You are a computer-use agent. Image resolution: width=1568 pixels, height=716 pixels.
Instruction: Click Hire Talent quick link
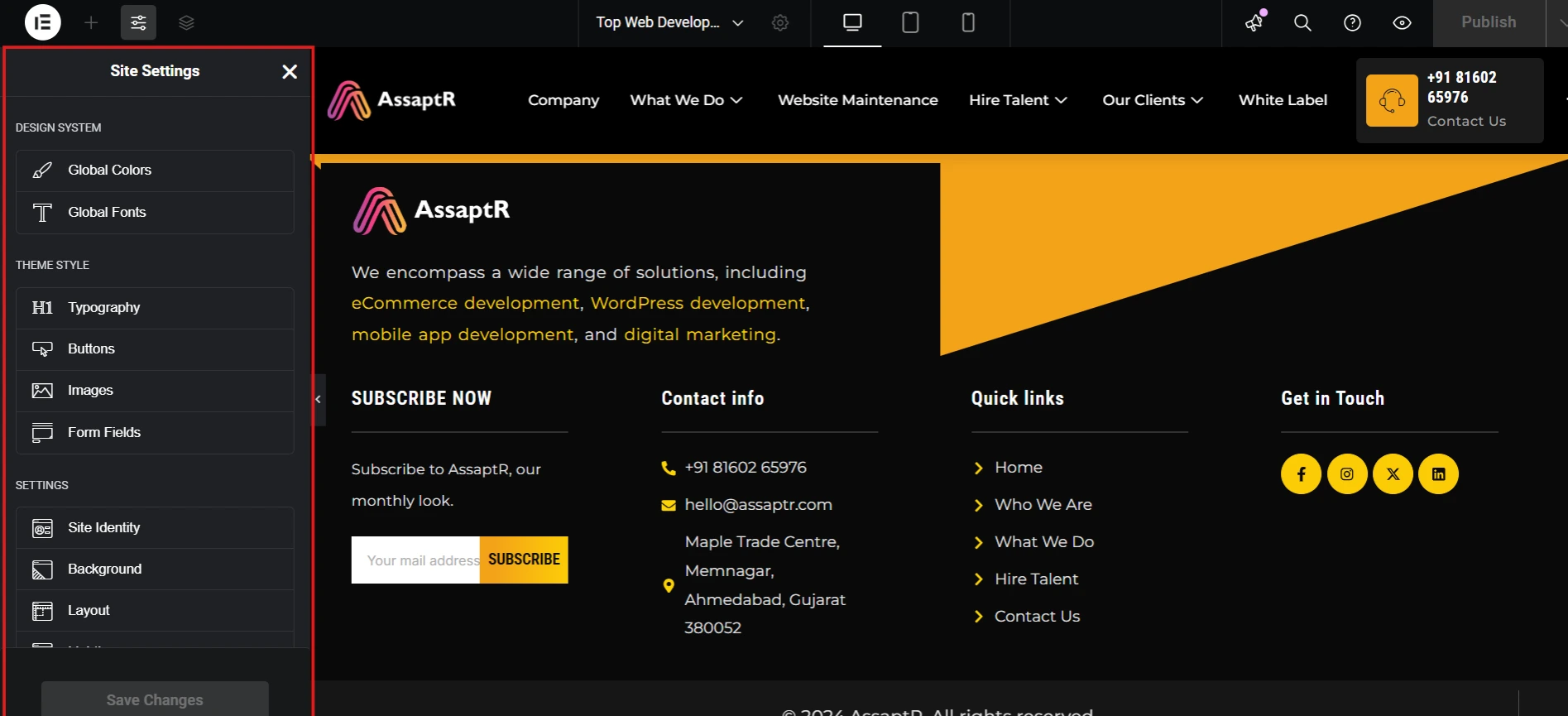(x=1037, y=579)
